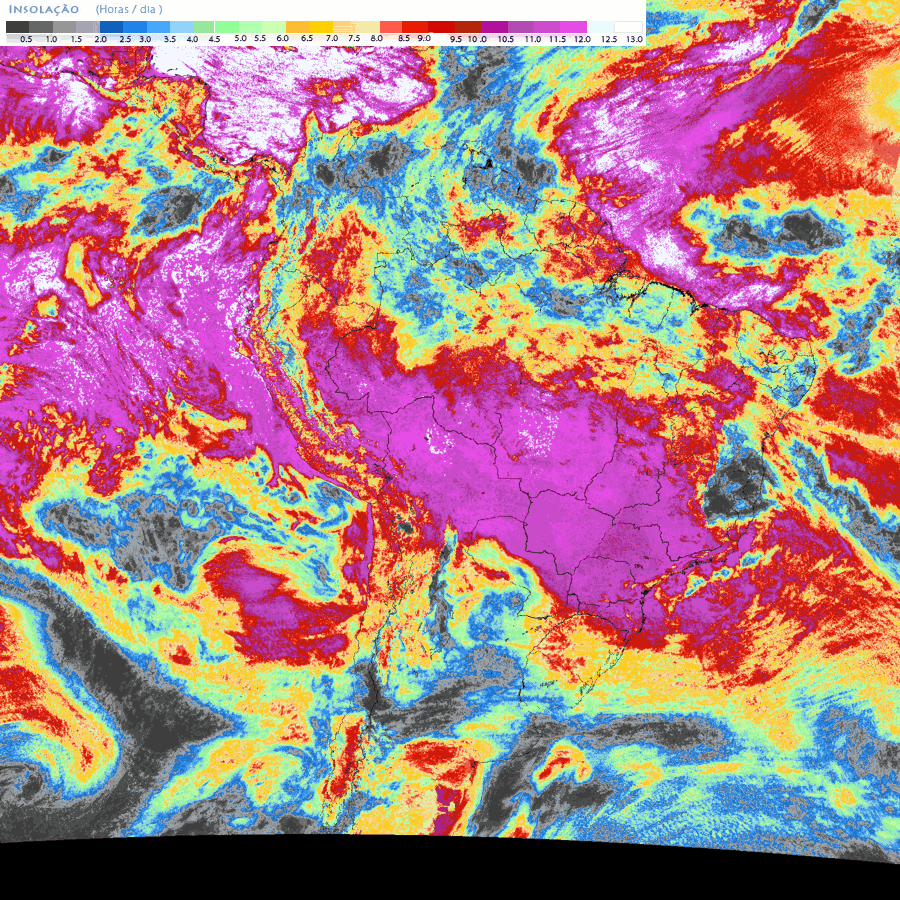
Task: Click the '12.5' legend value
Action: [610, 39]
